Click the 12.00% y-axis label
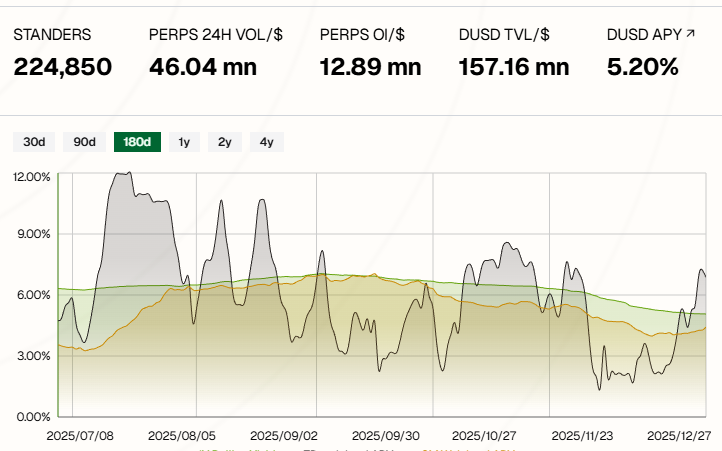This screenshot has width=722, height=451. 31,177
